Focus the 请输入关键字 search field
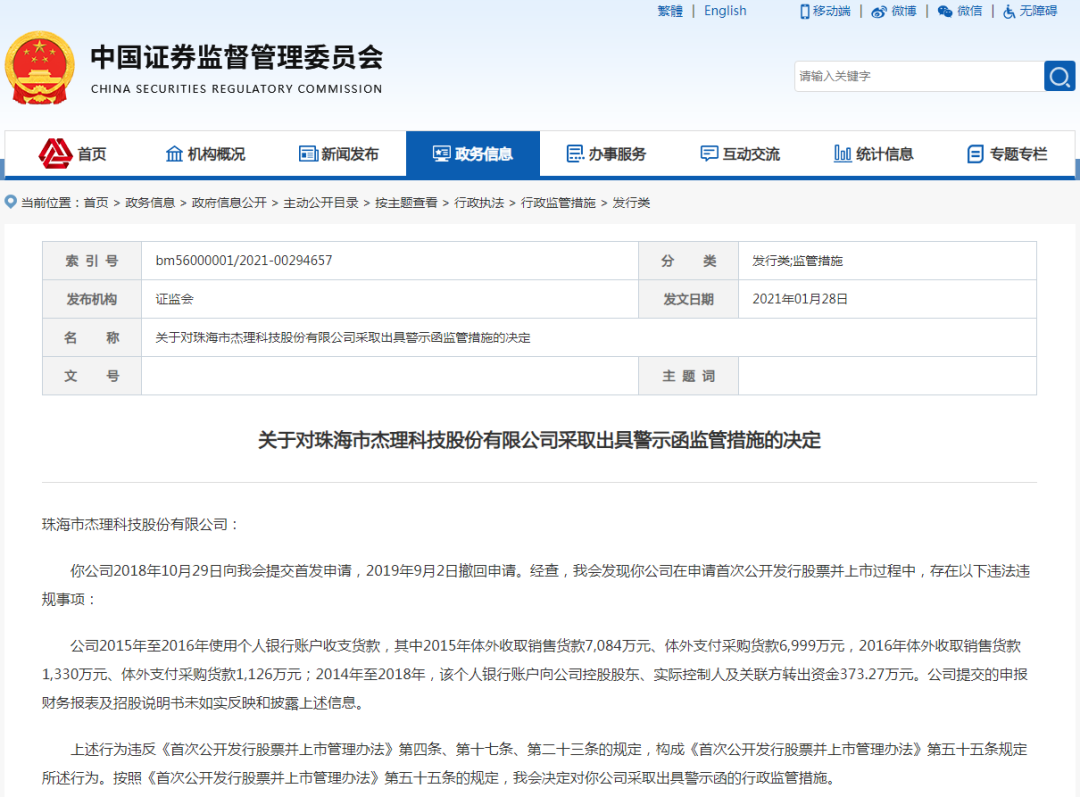The height and width of the screenshot is (797, 1080). click(919, 76)
